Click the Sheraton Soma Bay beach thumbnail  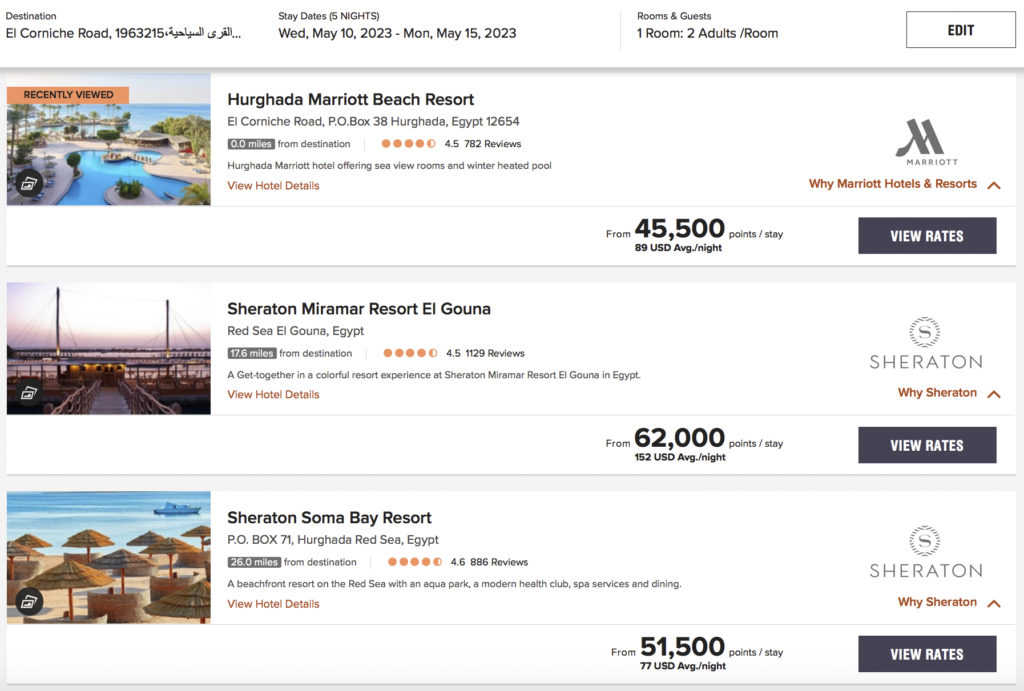pos(109,557)
